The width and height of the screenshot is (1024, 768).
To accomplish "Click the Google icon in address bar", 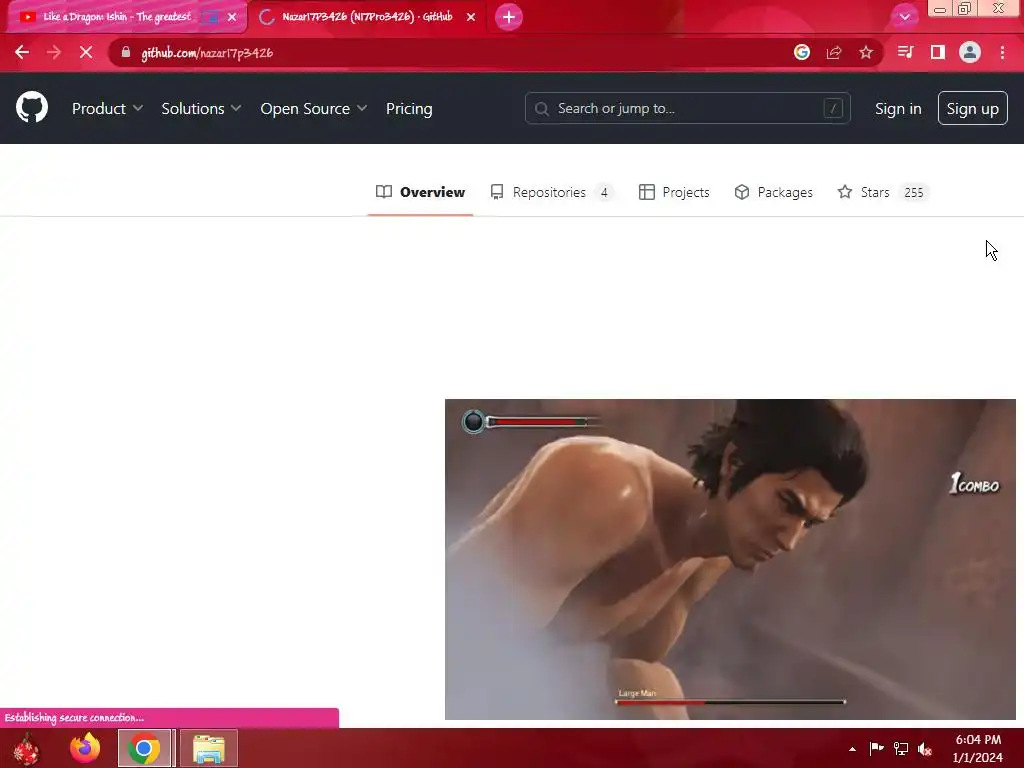I will pyautogui.click(x=802, y=52).
